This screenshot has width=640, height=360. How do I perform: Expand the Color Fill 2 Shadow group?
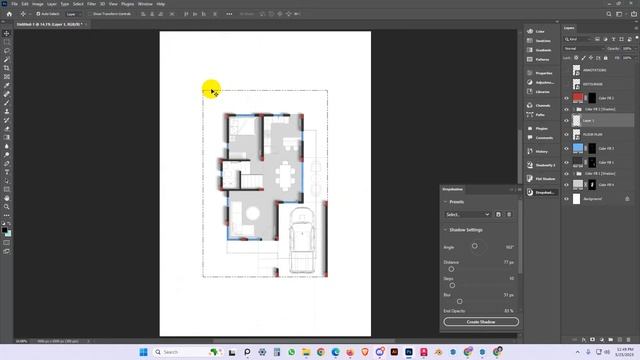click(x=573, y=109)
